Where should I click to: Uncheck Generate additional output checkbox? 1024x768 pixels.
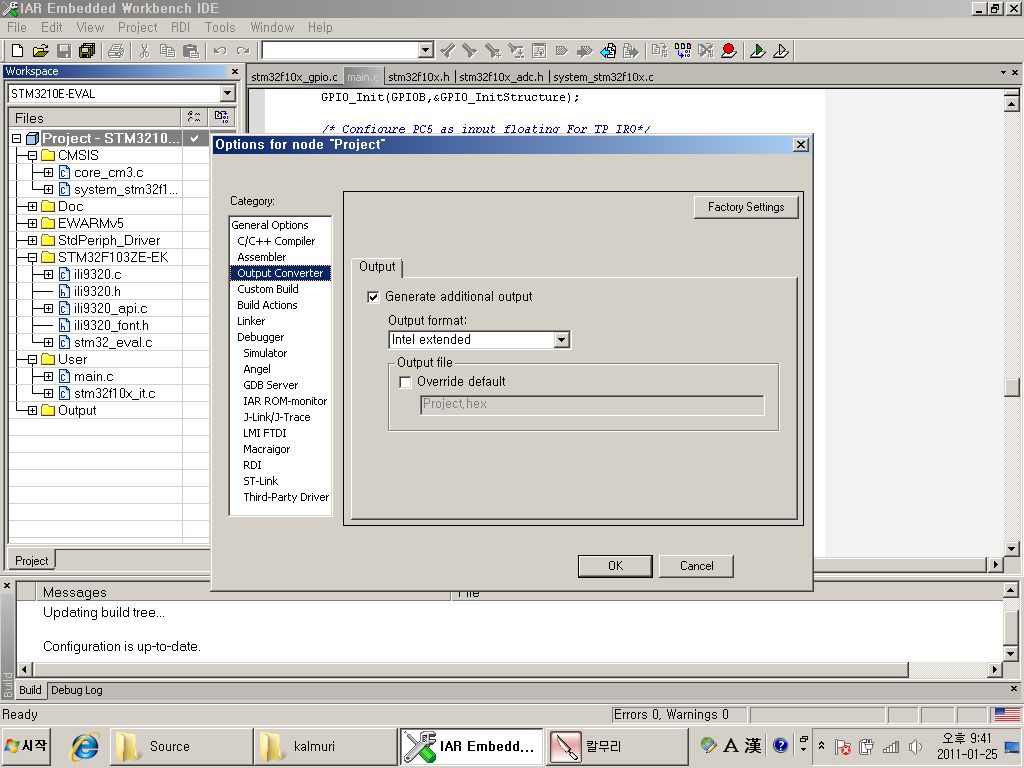373,297
